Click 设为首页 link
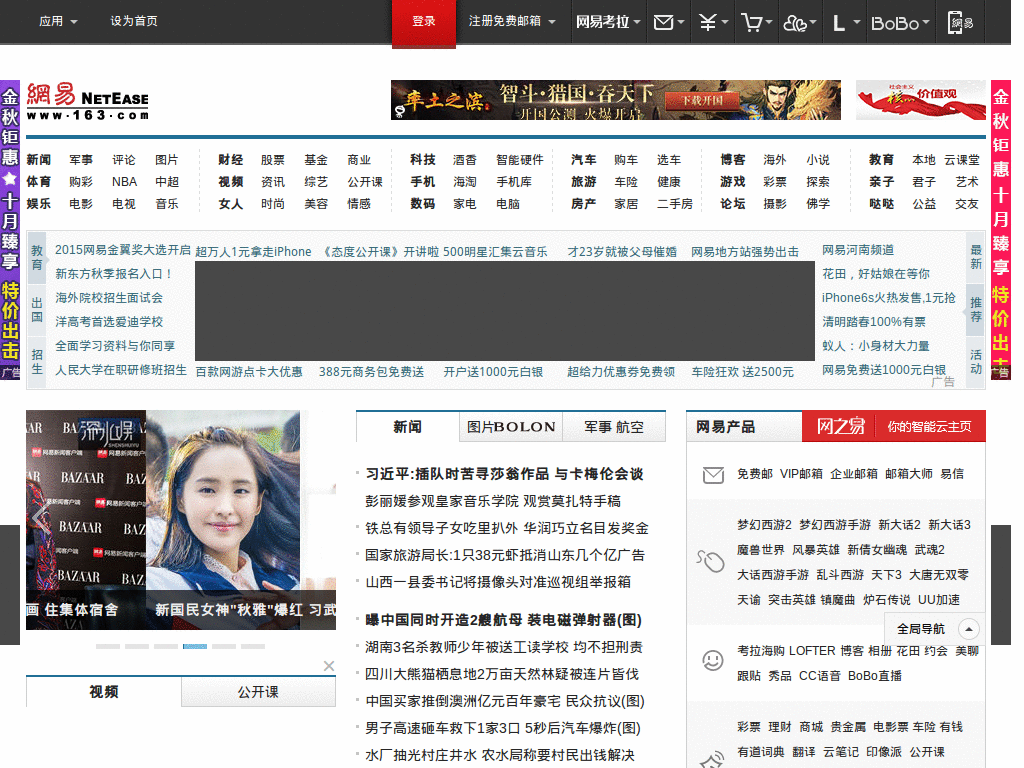This screenshot has height=768, width=1024. (134, 21)
